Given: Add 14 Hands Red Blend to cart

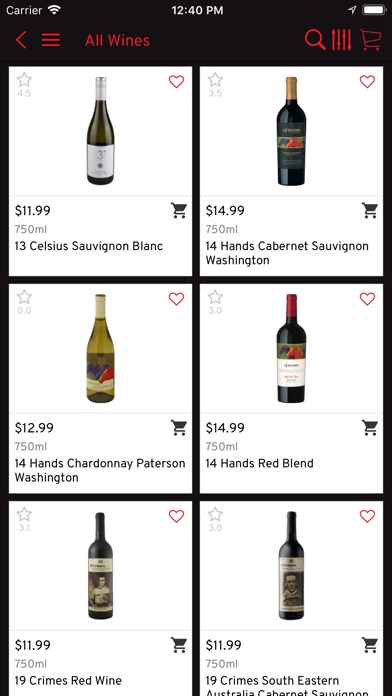Looking at the screenshot, I should coord(370,427).
